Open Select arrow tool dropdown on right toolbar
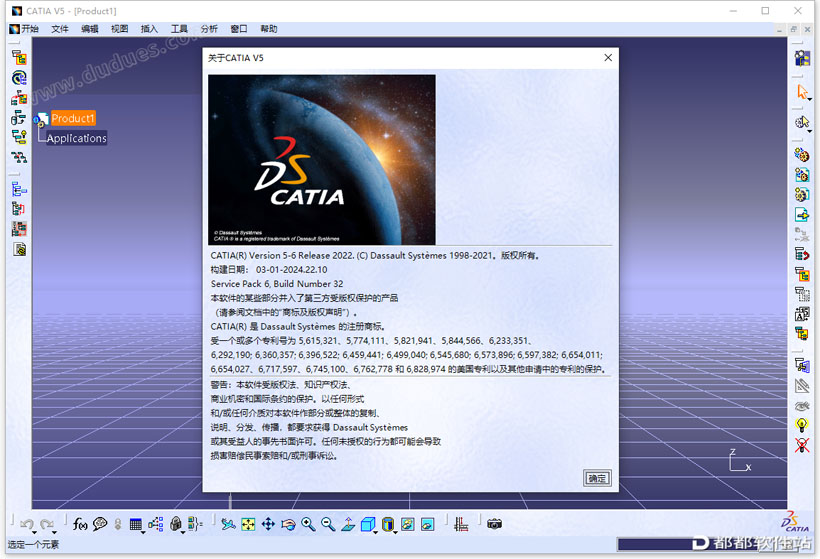 tap(809, 99)
